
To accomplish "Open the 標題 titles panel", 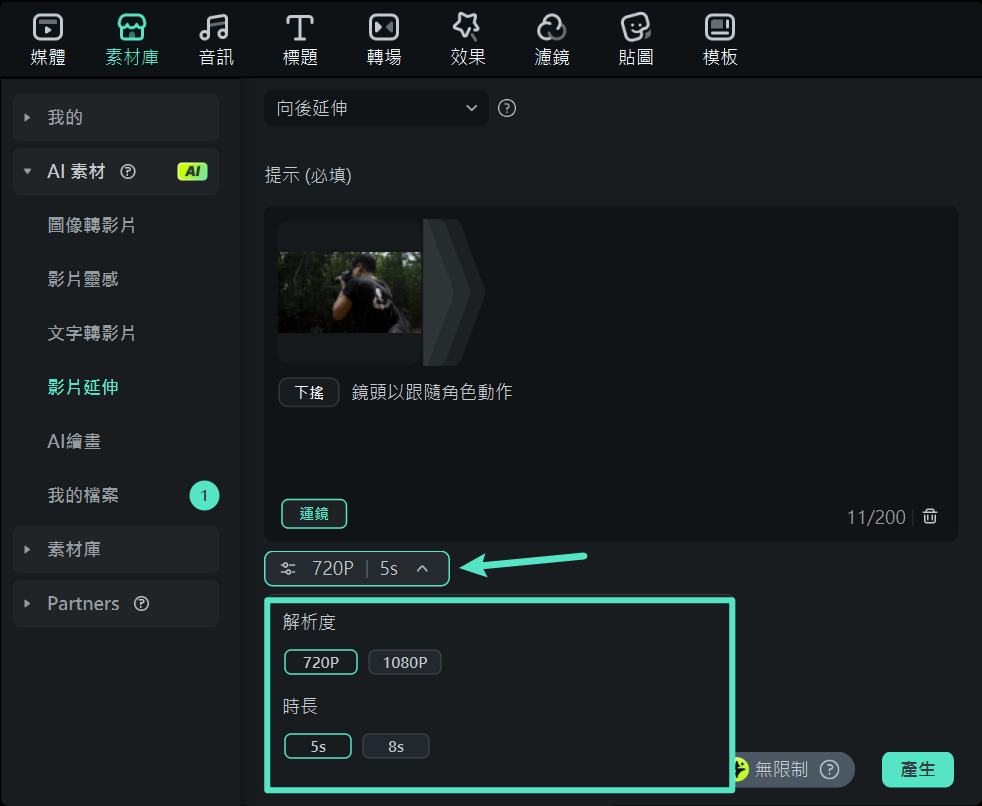I will click(x=299, y=38).
